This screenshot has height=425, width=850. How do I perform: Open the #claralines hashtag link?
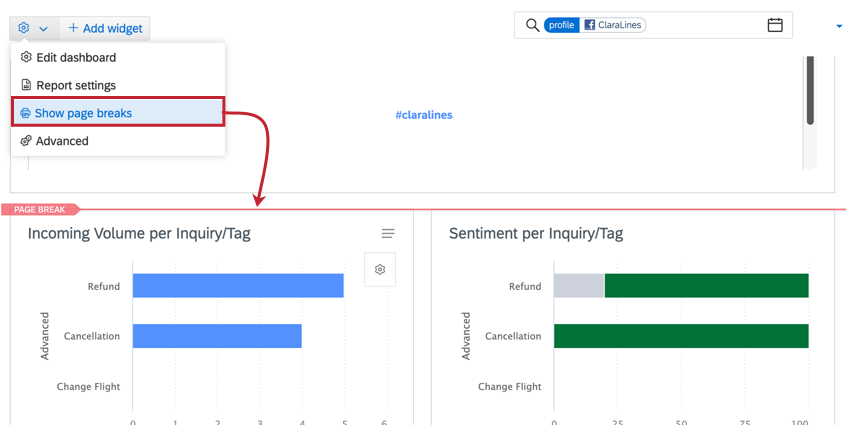(x=424, y=115)
